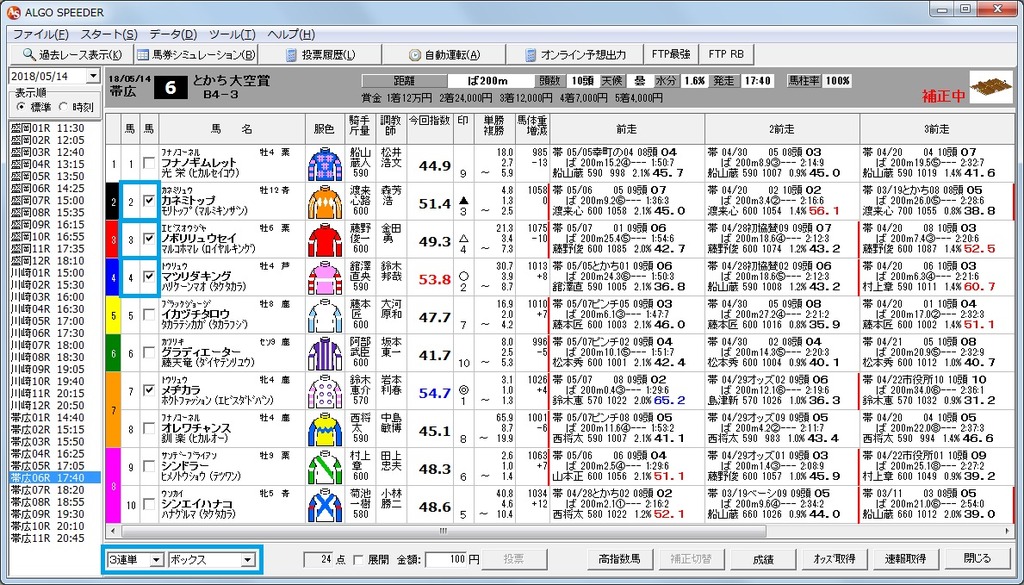Click blue cross silk for シンエイハナコ
The image size is (1024, 585).
tap(325, 505)
